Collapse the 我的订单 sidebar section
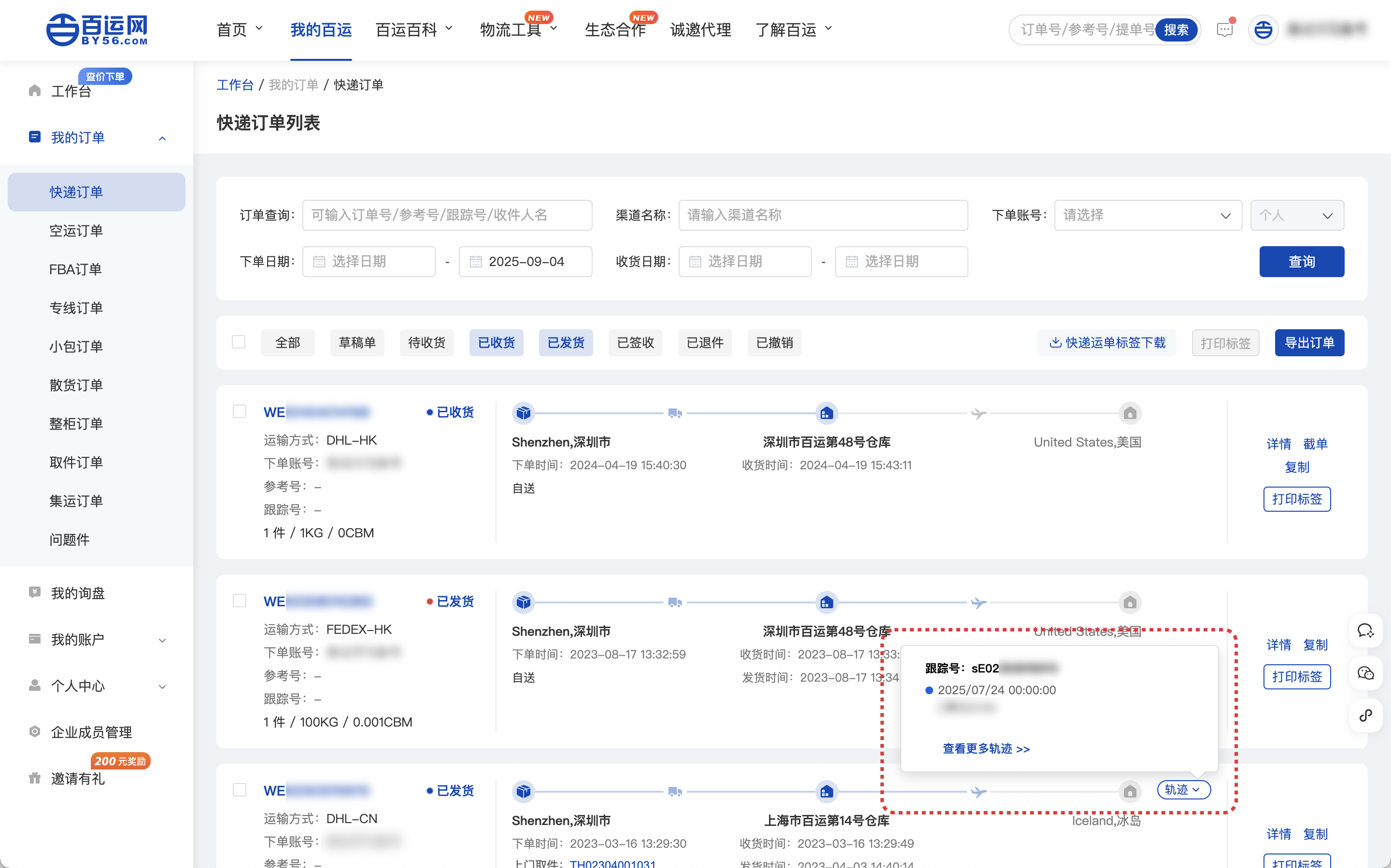Viewport: 1391px width, 868px height. [x=162, y=138]
